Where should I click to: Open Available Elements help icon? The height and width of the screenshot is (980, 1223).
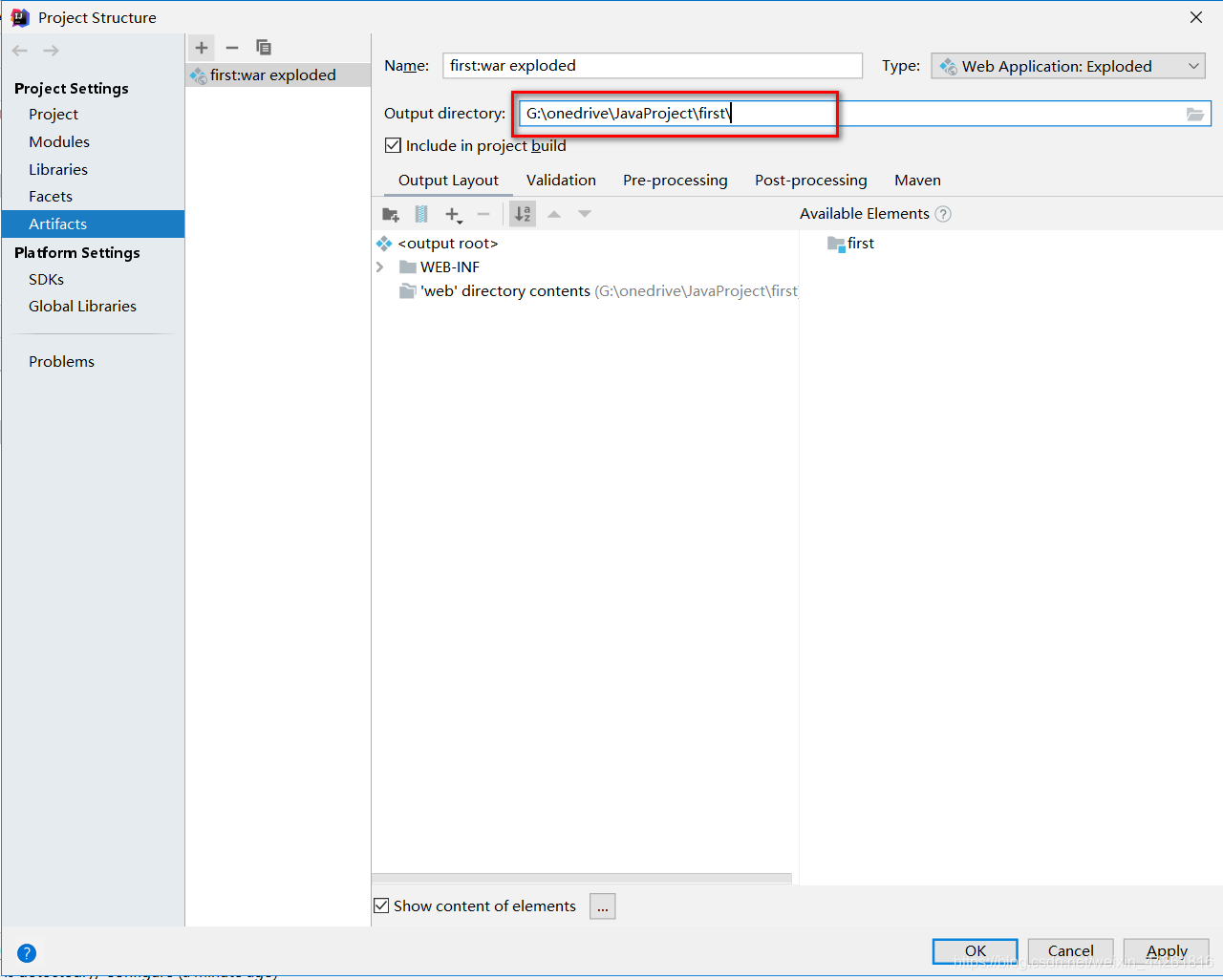tap(943, 214)
